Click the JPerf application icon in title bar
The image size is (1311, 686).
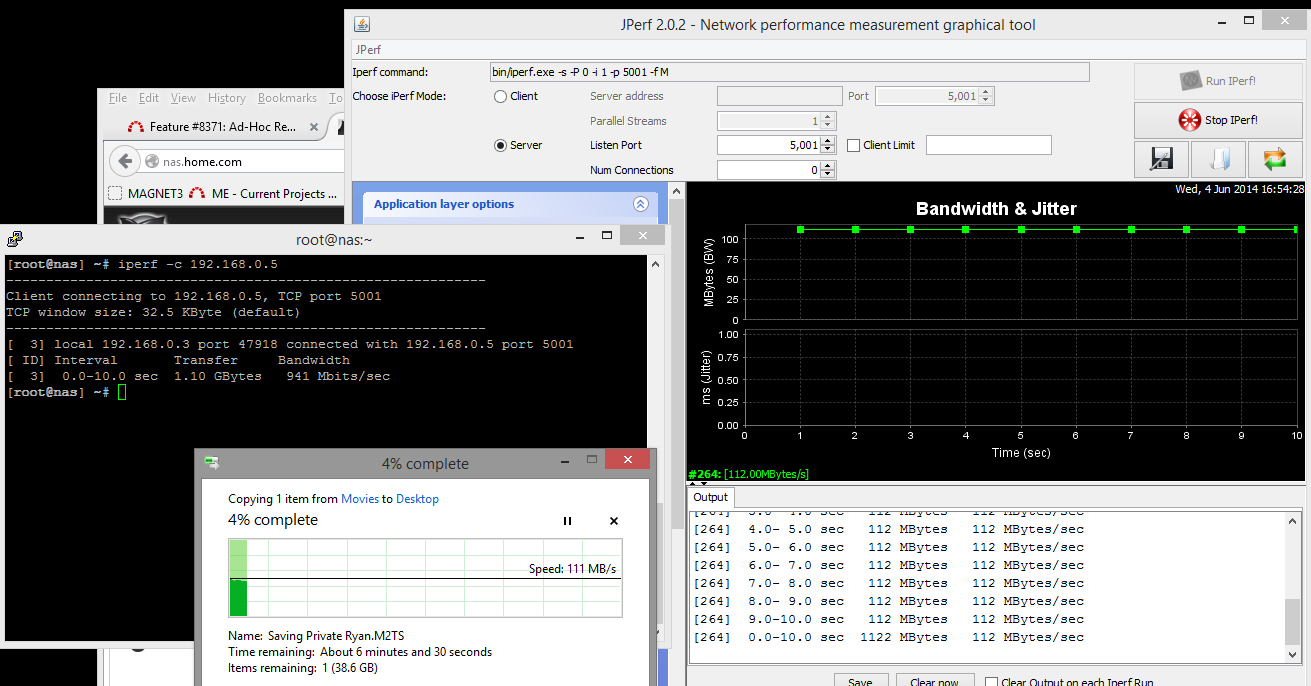click(362, 24)
